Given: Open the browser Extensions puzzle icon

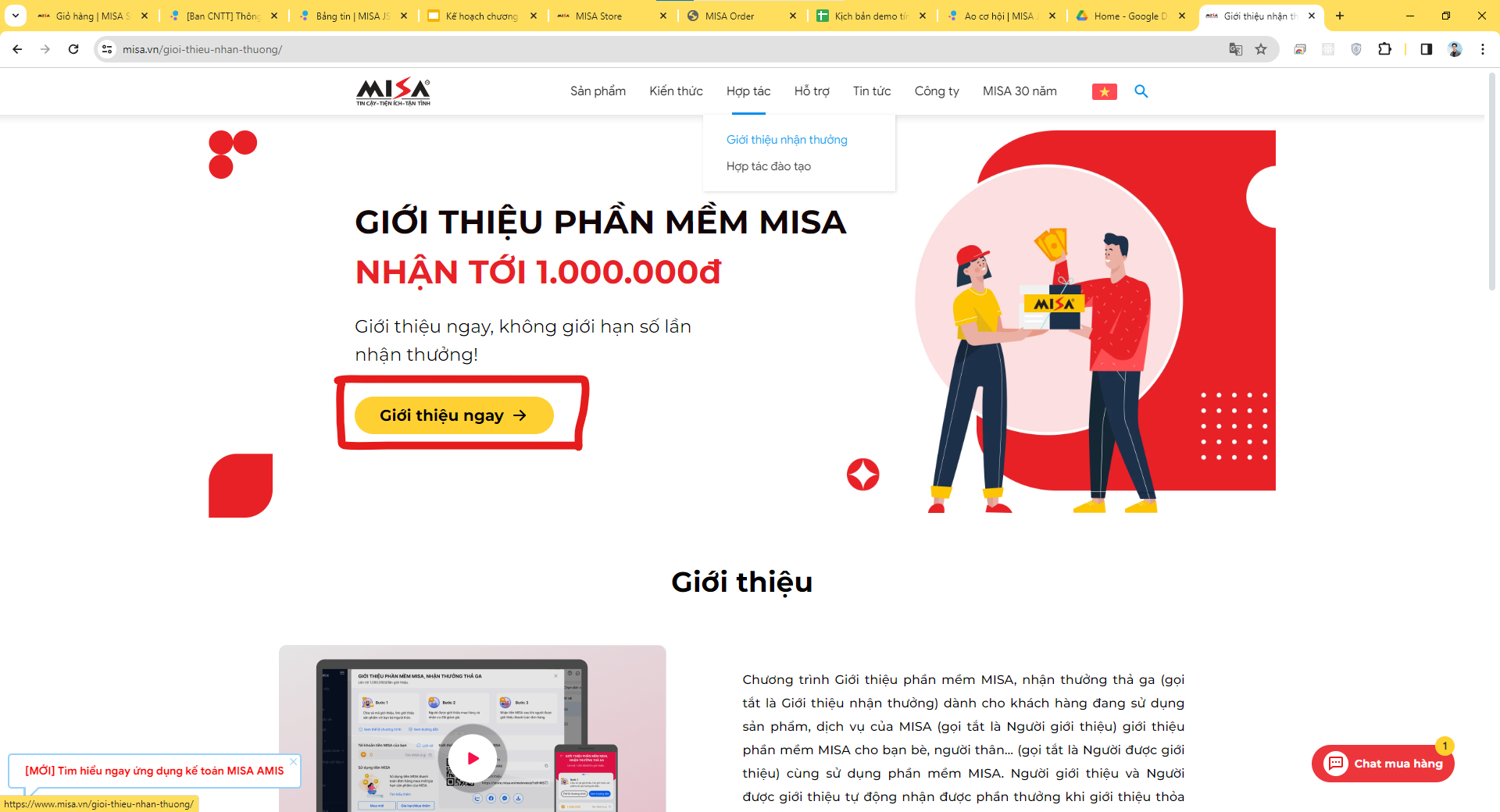Looking at the screenshot, I should click(x=1384, y=49).
